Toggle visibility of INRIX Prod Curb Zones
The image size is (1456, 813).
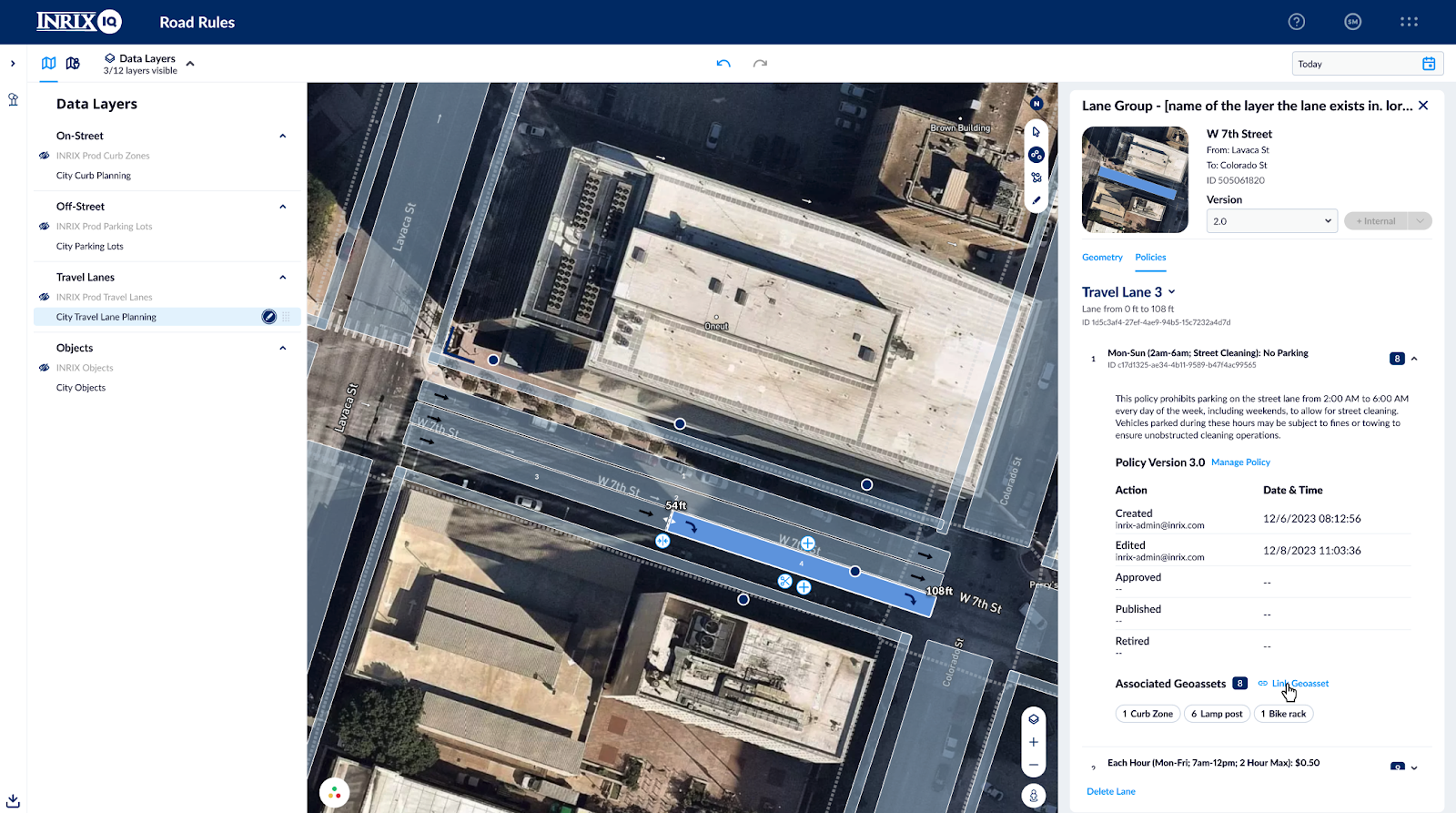coord(45,156)
